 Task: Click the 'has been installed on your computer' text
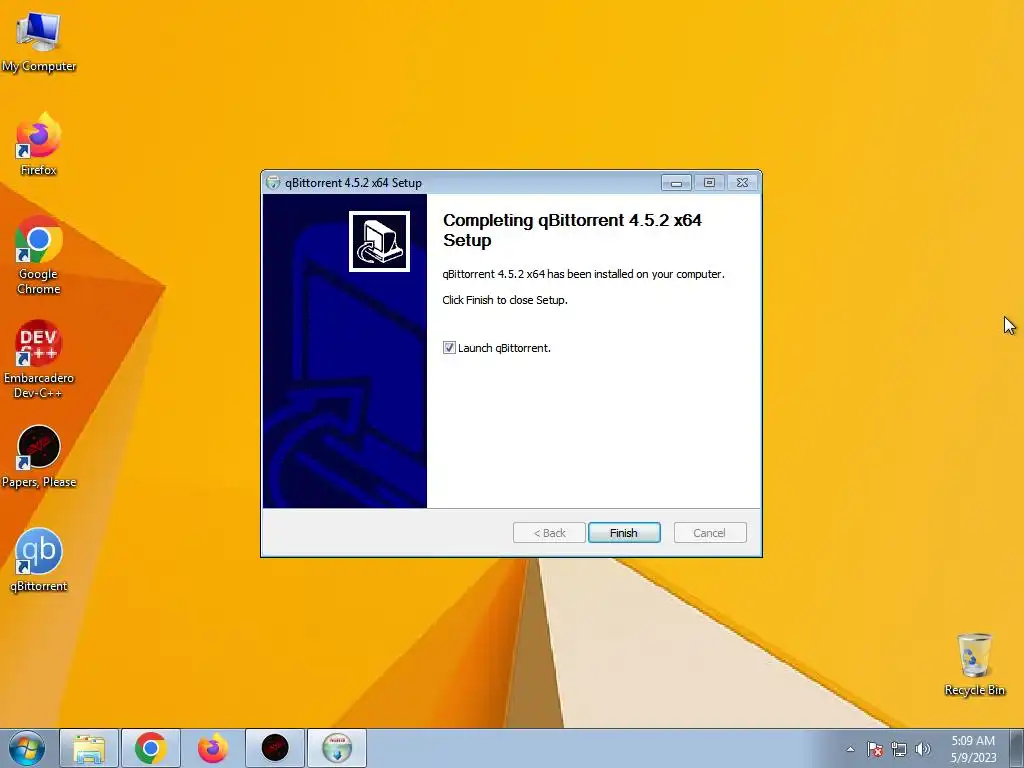(636, 274)
